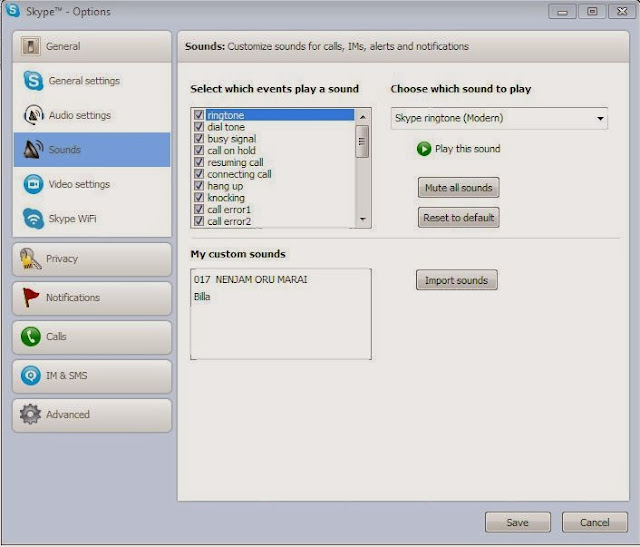Uncheck the dial tone checkbox
This screenshot has height=547, width=640.
(199, 127)
